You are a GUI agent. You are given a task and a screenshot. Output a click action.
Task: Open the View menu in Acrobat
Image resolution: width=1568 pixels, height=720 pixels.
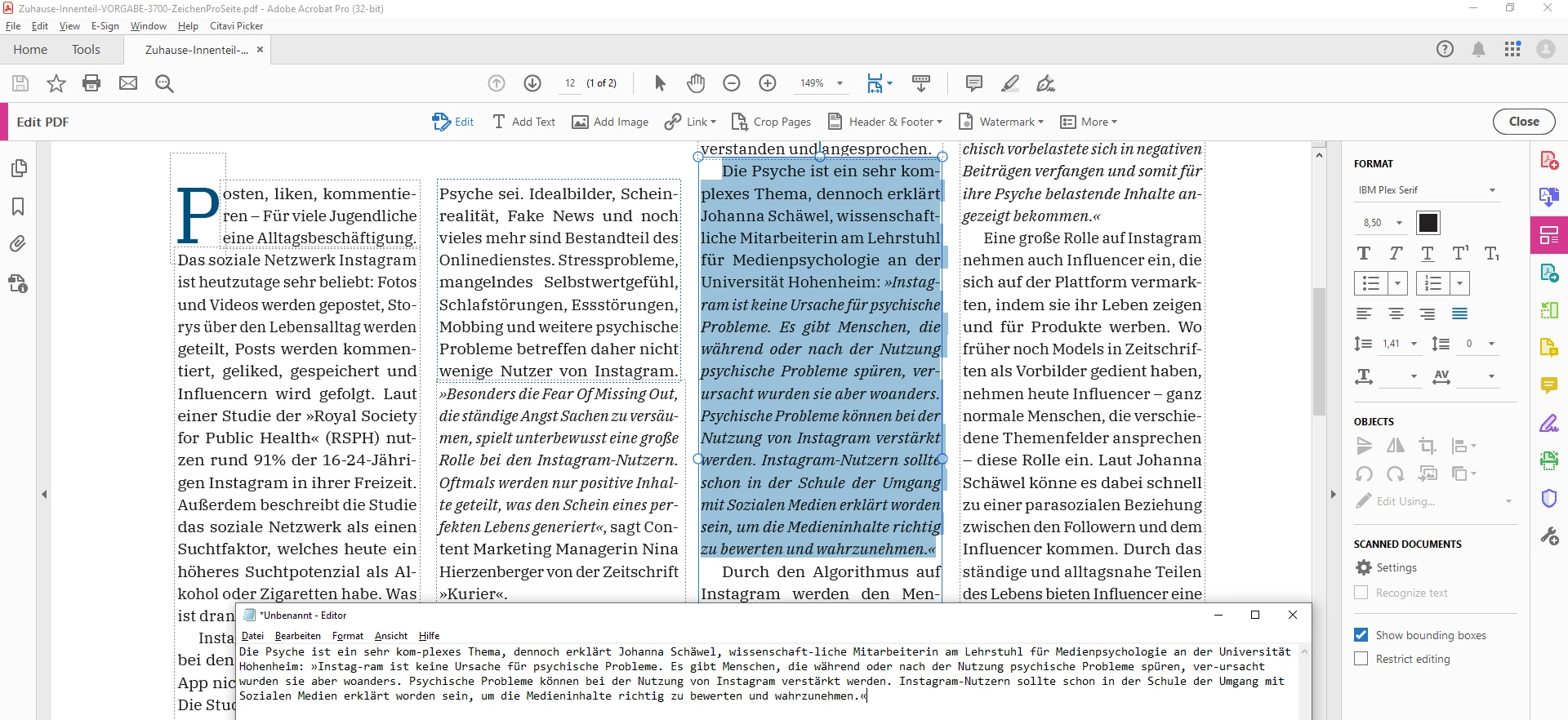click(69, 26)
